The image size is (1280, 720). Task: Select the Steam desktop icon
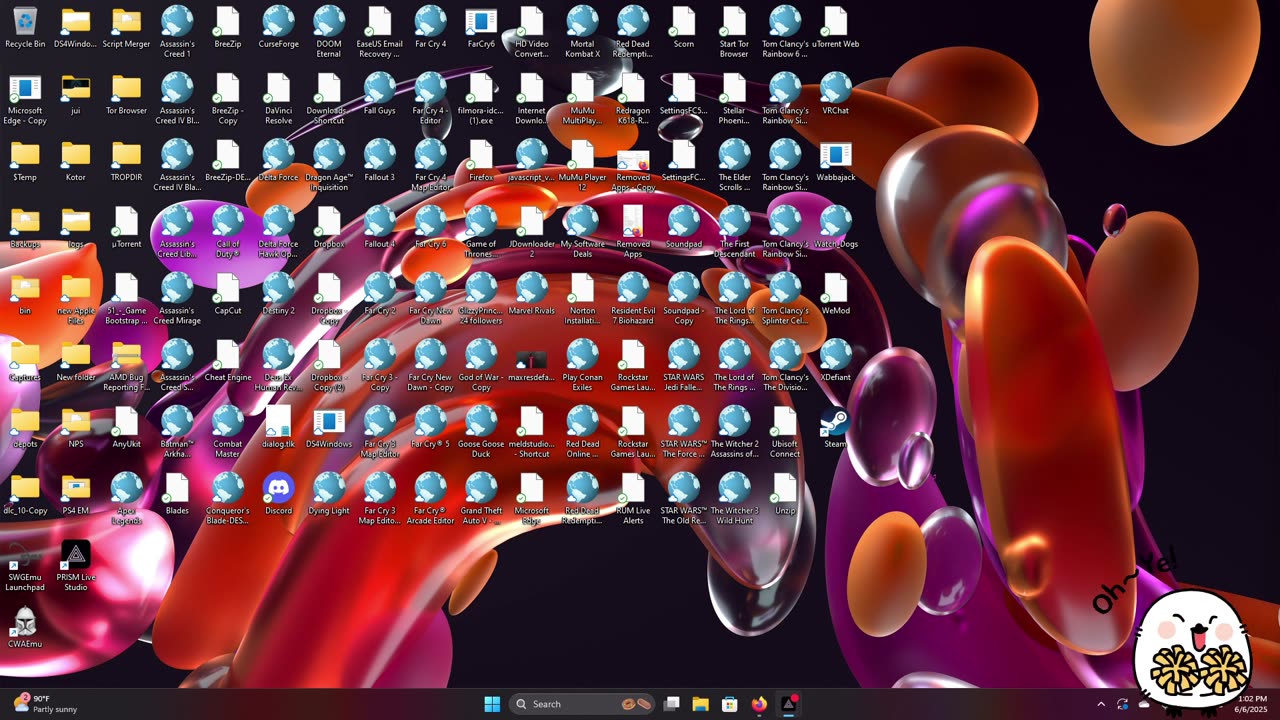tap(836, 428)
